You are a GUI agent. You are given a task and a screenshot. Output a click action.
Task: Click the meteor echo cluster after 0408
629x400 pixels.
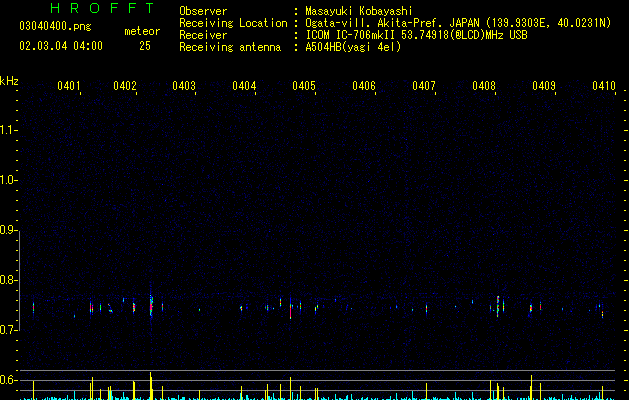(x=498, y=306)
